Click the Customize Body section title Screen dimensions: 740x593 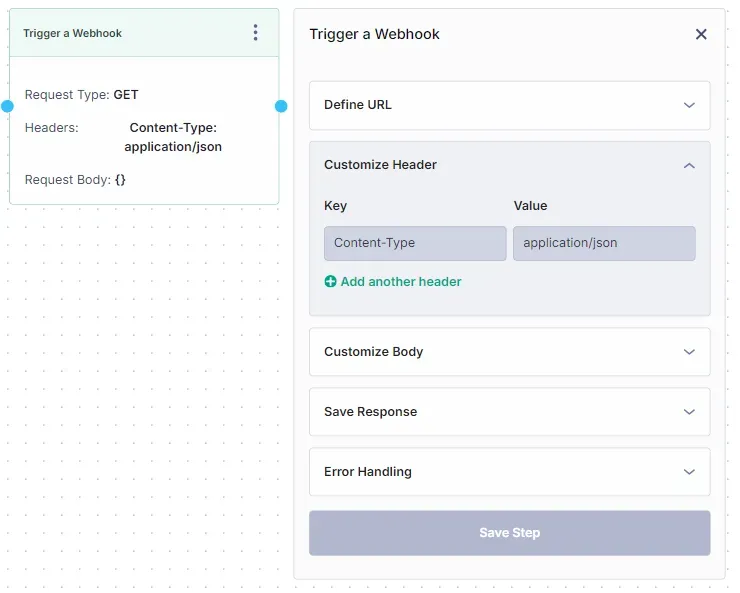[x=373, y=352]
